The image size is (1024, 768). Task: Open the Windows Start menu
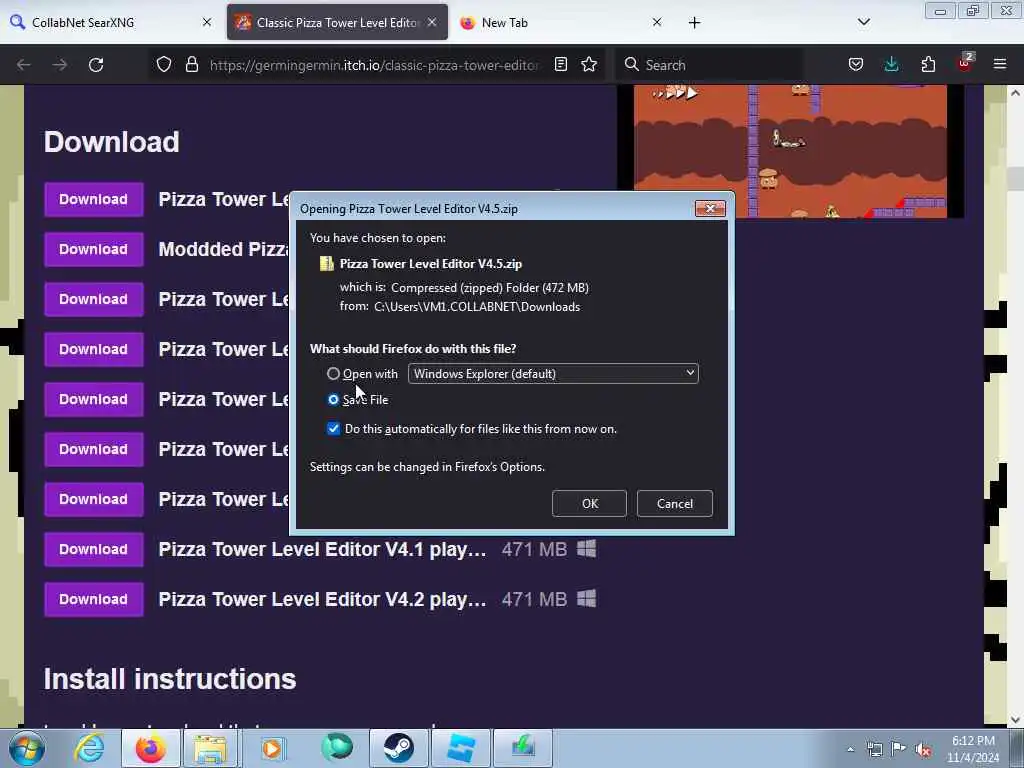coord(27,748)
